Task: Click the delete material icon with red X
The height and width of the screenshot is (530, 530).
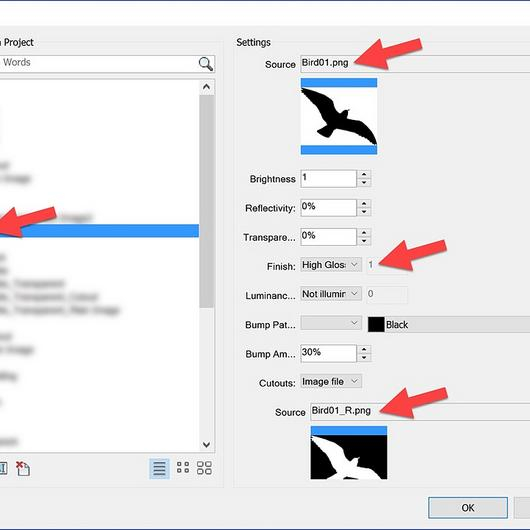Action: pos(23,468)
